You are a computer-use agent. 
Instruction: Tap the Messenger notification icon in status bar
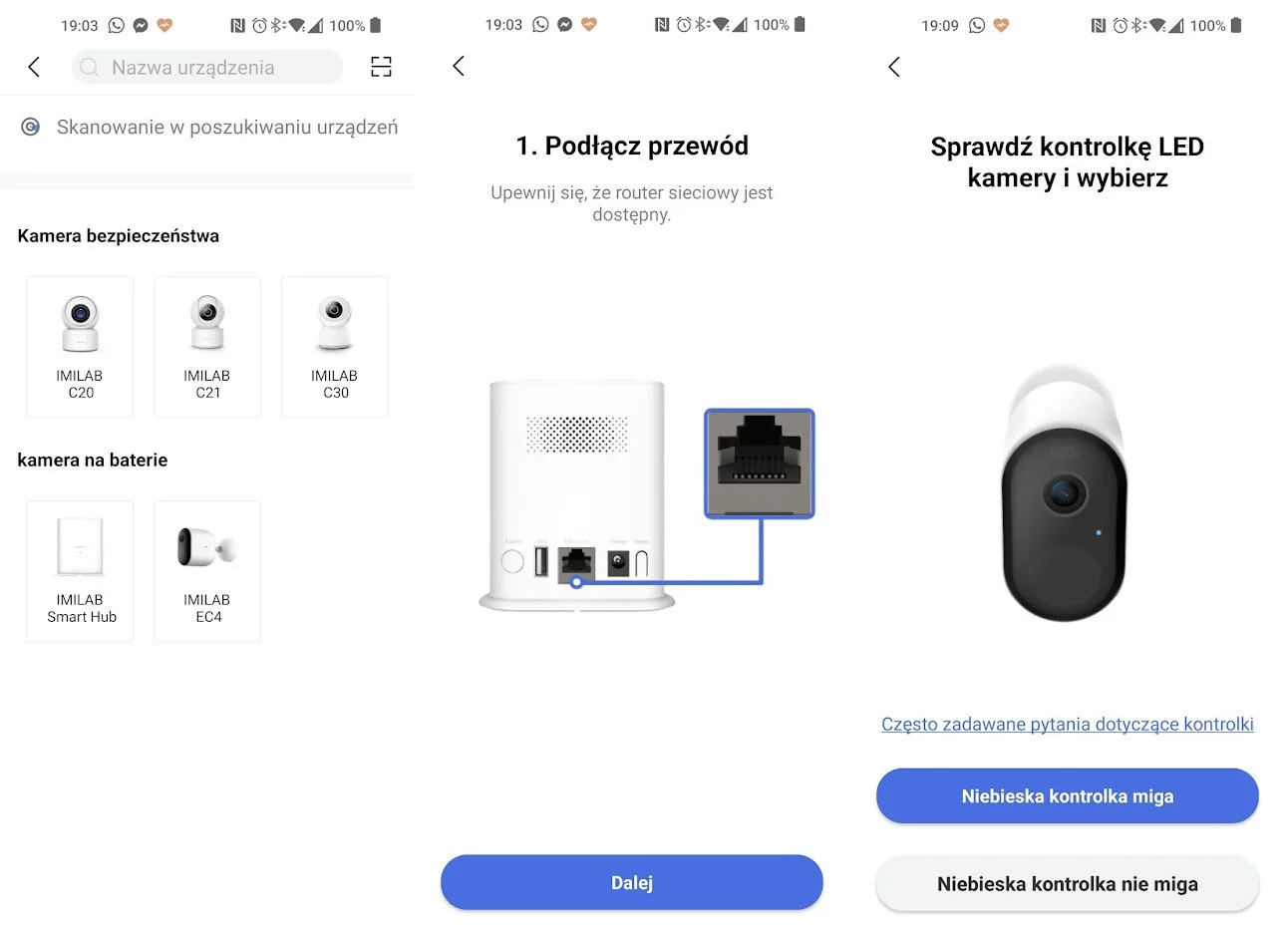[141, 25]
